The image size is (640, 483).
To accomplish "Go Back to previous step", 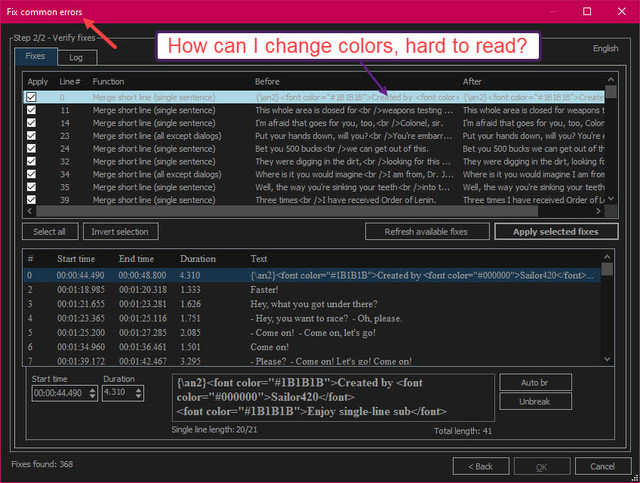I will [481, 466].
